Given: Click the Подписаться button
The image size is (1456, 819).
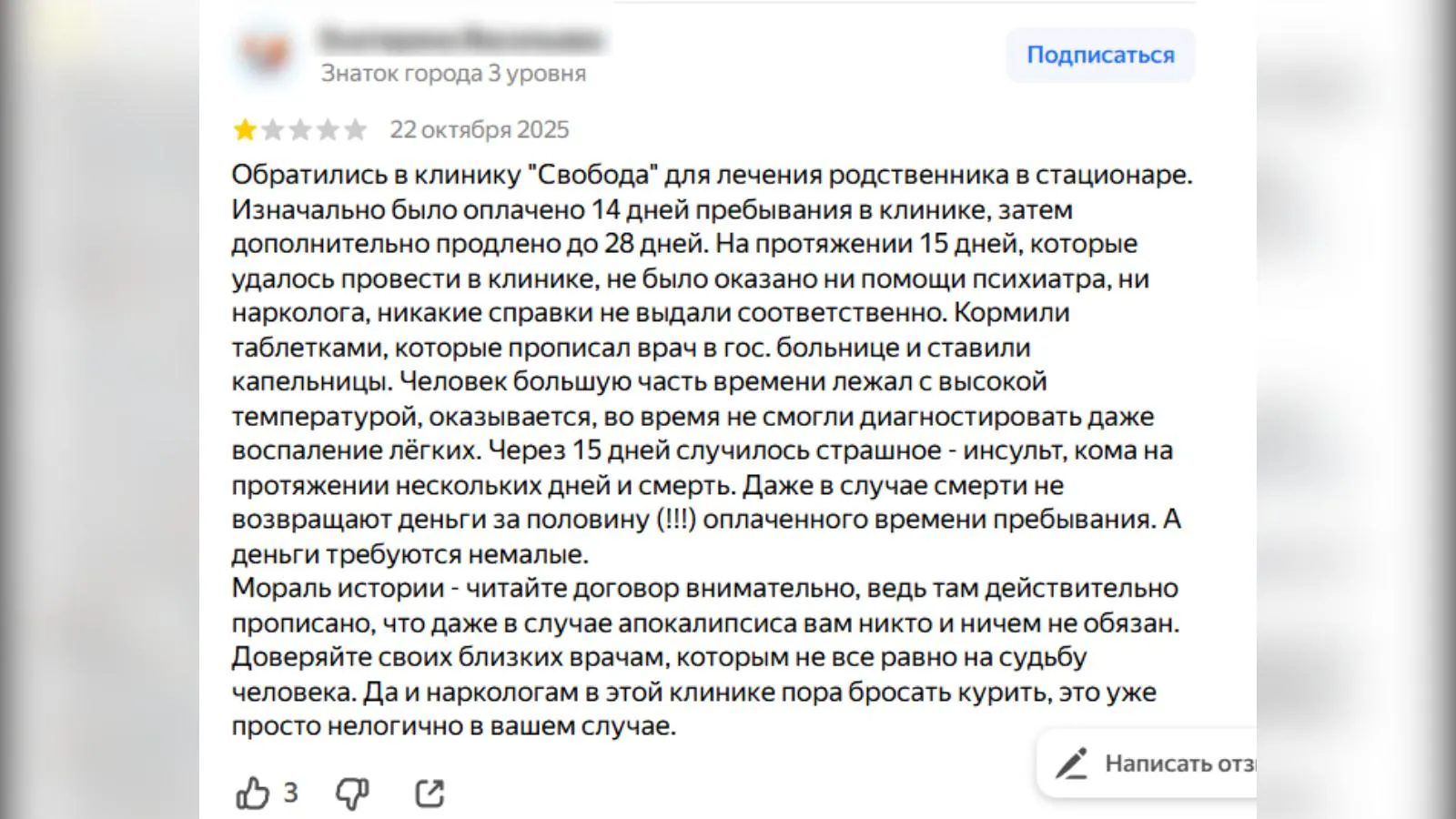Looking at the screenshot, I should [1100, 55].
